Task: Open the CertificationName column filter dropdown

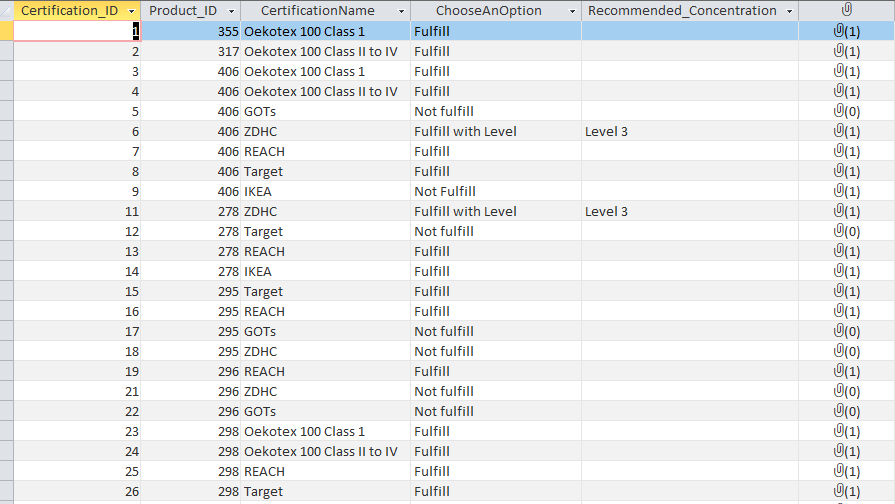Action: [x=401, y=11]
